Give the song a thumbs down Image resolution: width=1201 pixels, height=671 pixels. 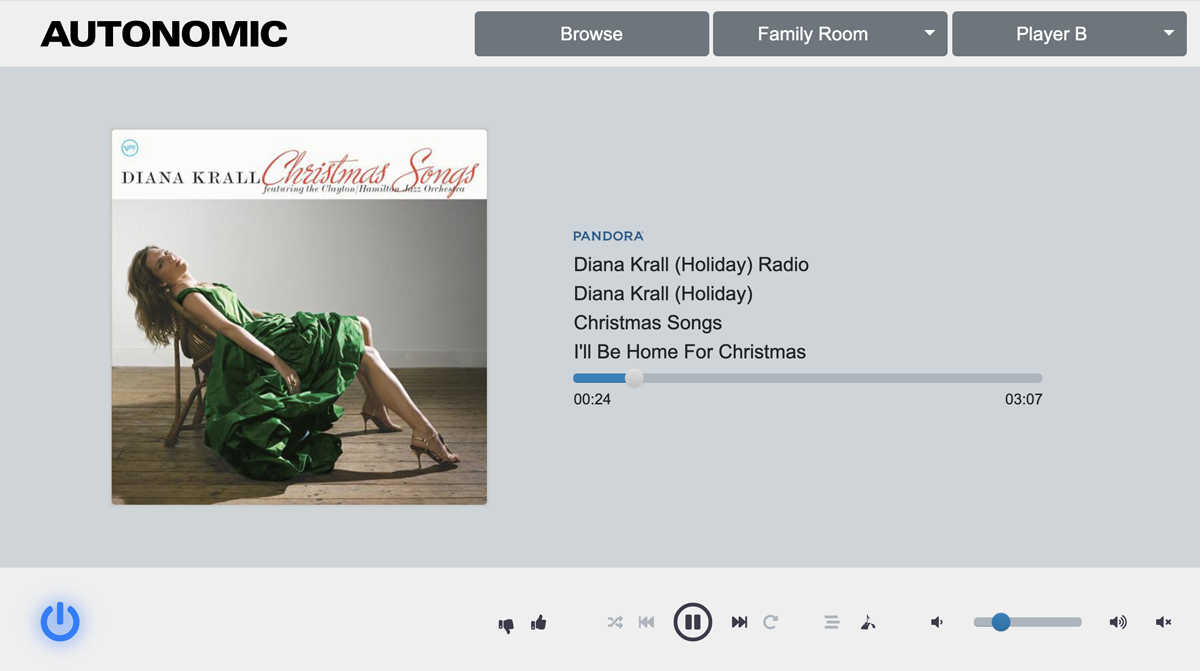click(506, 624)
